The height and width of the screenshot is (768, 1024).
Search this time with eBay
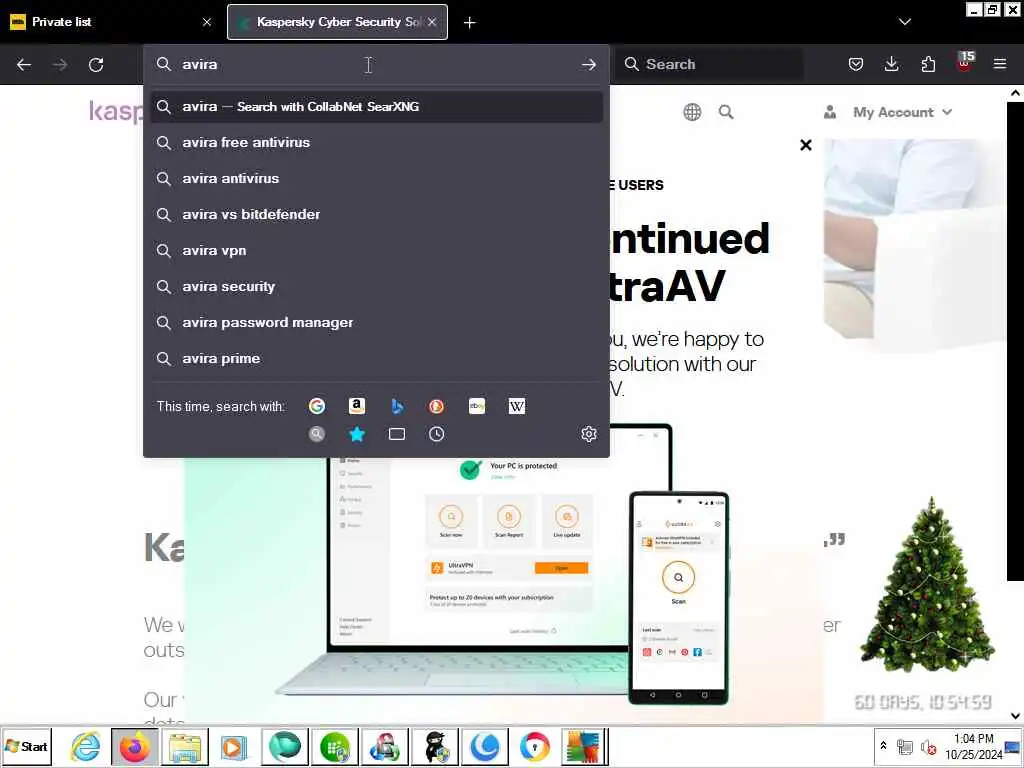pyautogui.click(x=477, y=406)
